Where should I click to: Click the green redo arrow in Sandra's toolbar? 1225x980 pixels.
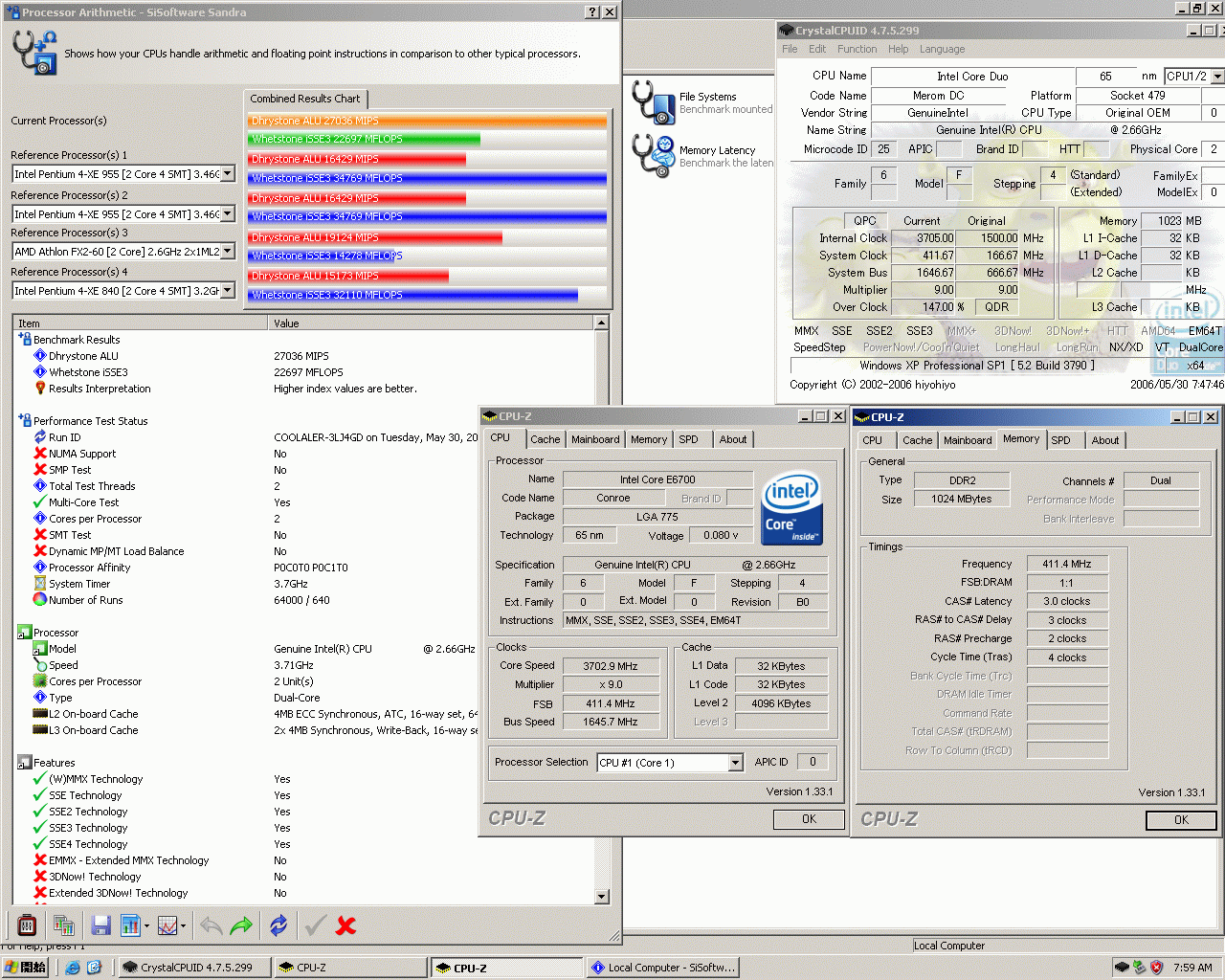(x=240, y=924)
